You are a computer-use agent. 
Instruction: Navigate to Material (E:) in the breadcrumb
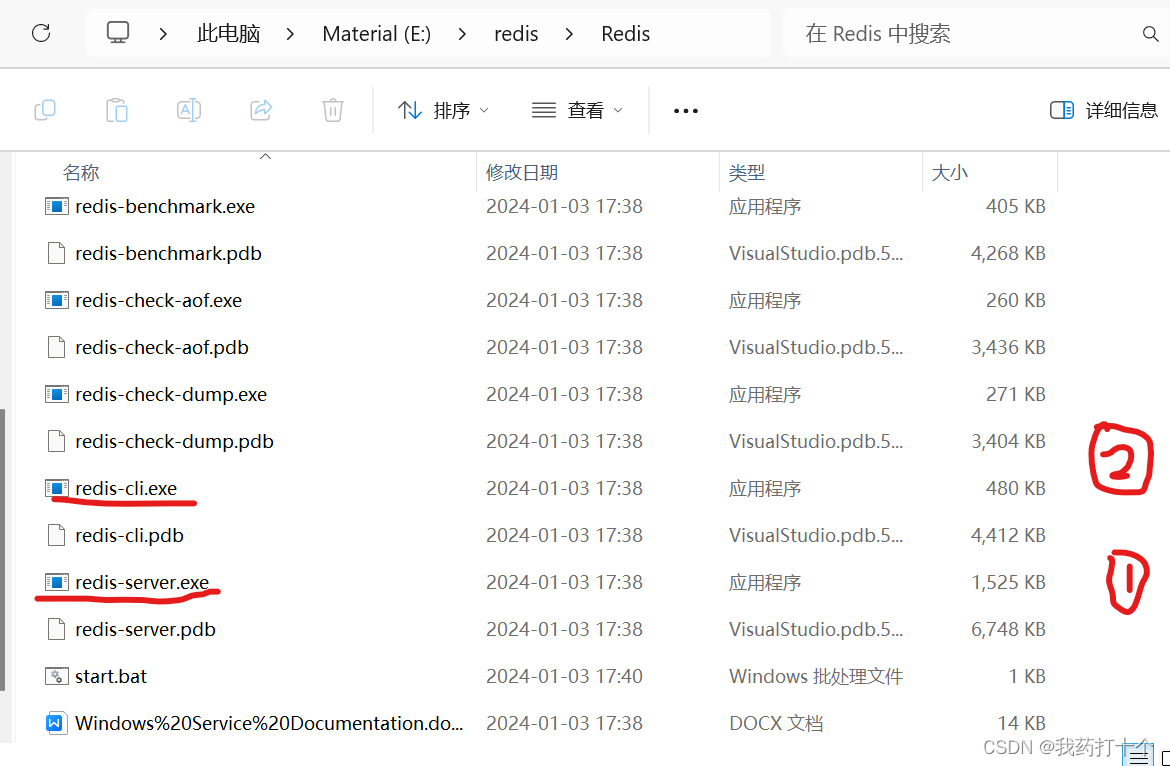pyautogui.click(x=377, y=34)
